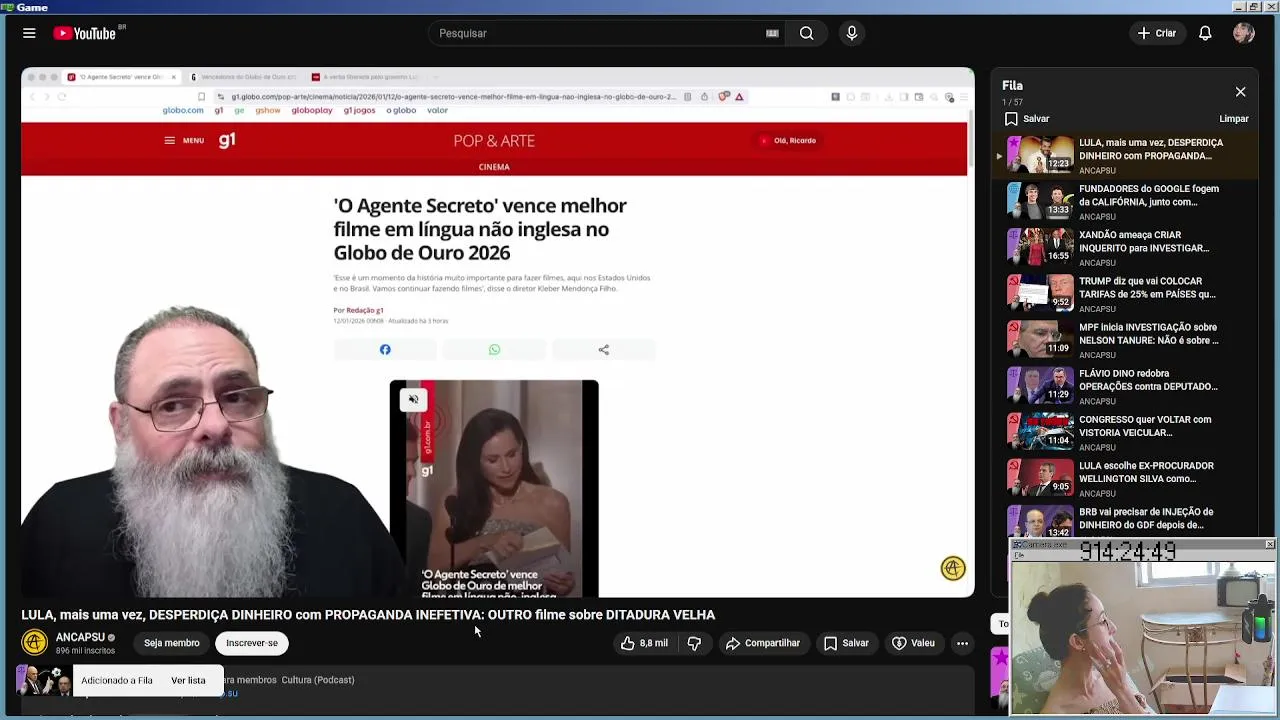Select browser tab Vencedores do Globo de Ouro
The height and width of the screenshot is (720, 1280).
coord(243,77)
